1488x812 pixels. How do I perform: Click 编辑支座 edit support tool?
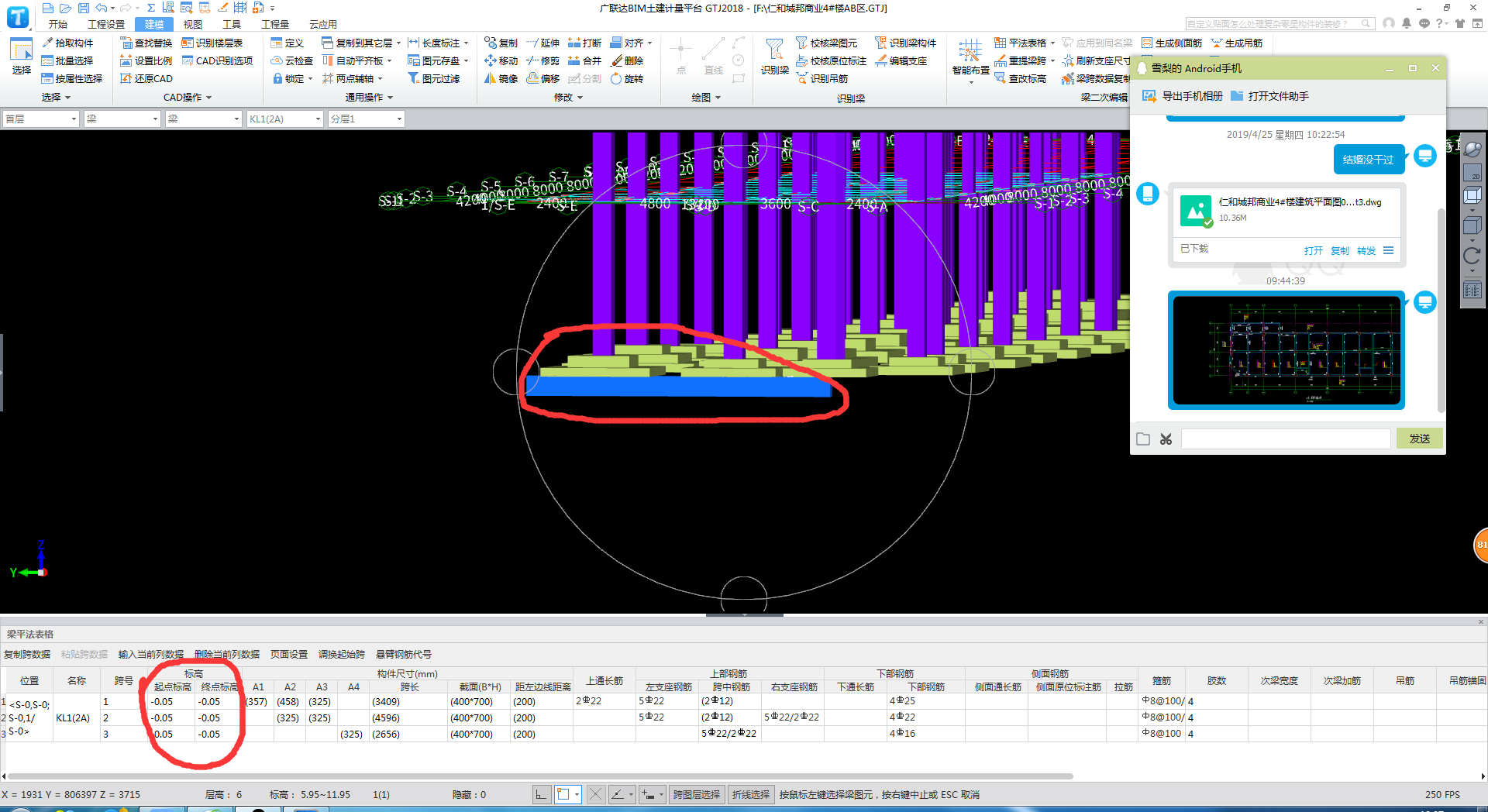coord(901,60)
